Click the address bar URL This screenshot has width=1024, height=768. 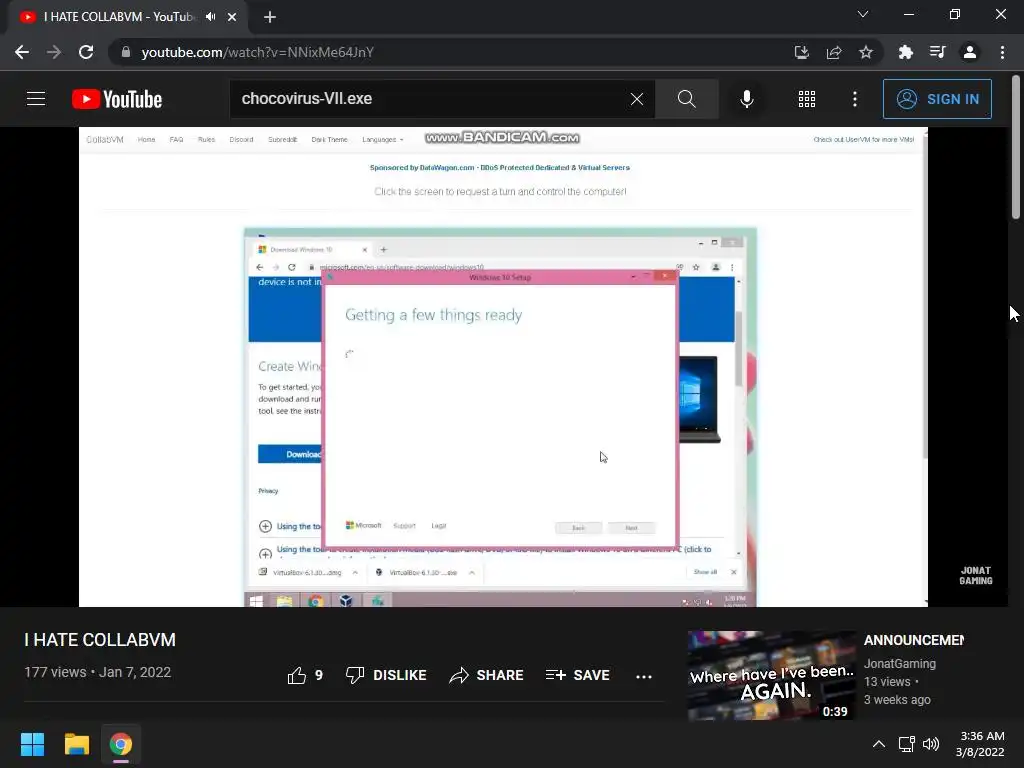pyautogui.click(x=257, y=52)
